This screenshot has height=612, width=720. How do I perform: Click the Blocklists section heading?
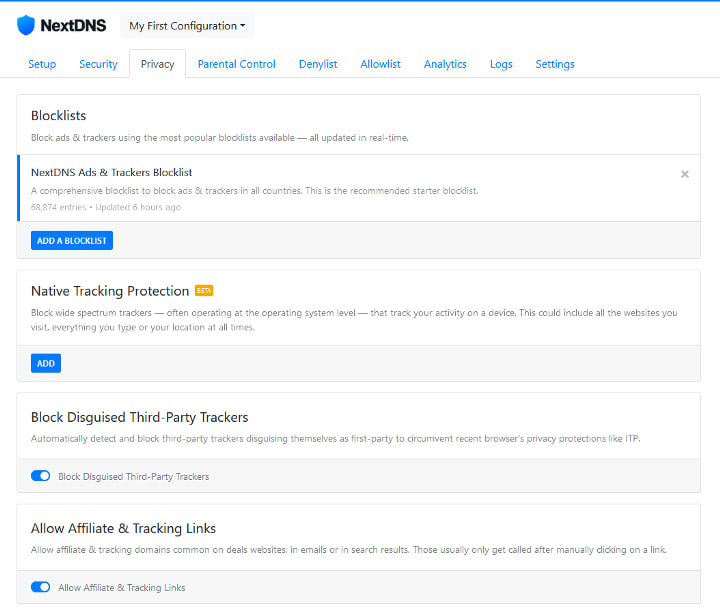click(x=58, y=115)
